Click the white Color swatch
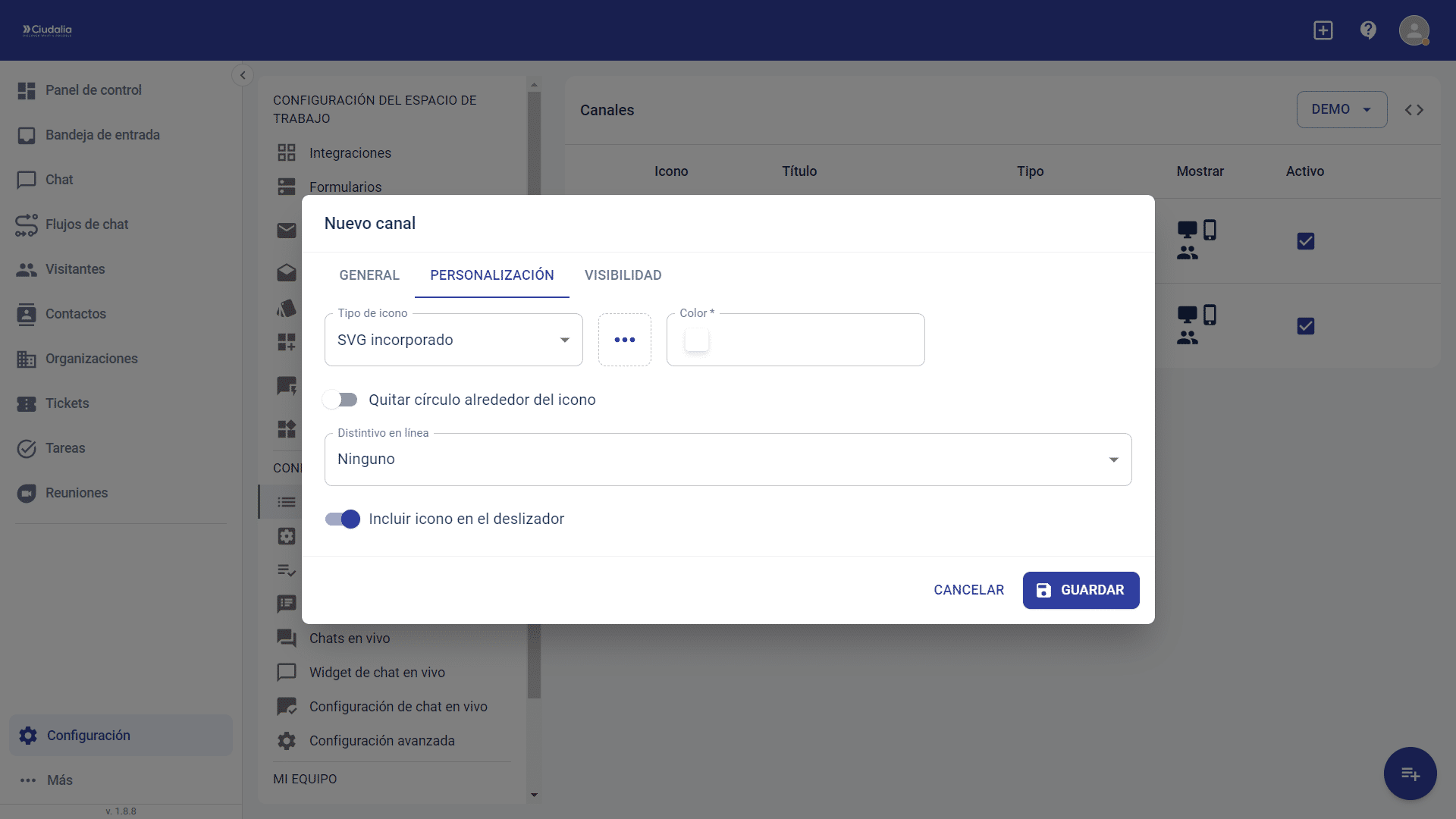1456x819 pixels. click(x=696, y=340)
